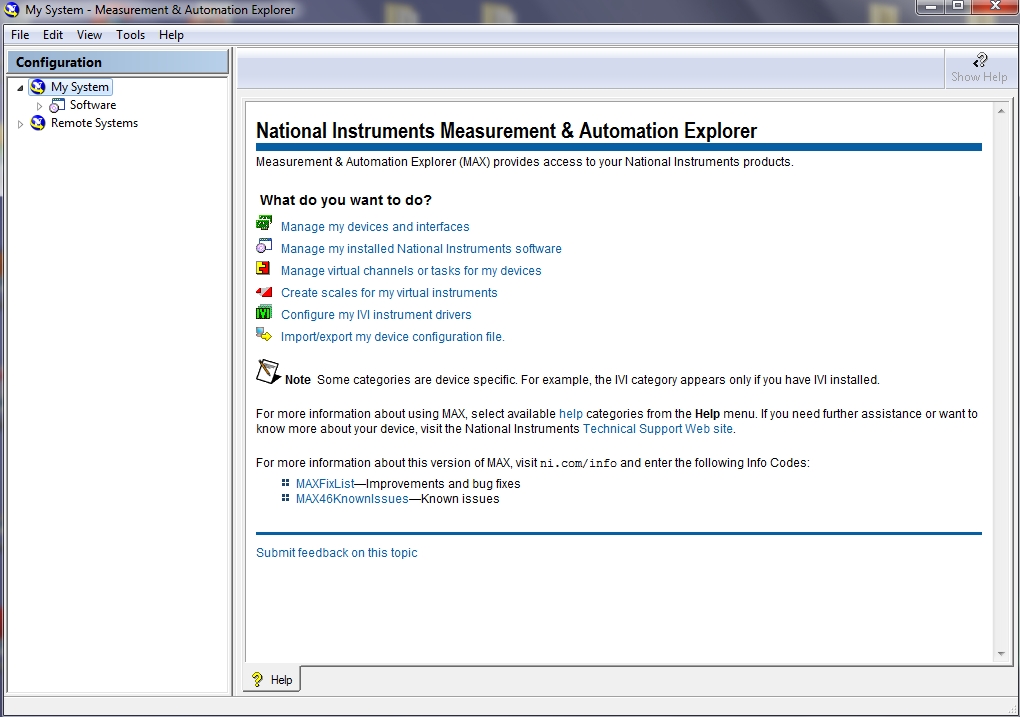
Task: Follow the help categories link
Action: pyautogui.click(x=570, y=414)
